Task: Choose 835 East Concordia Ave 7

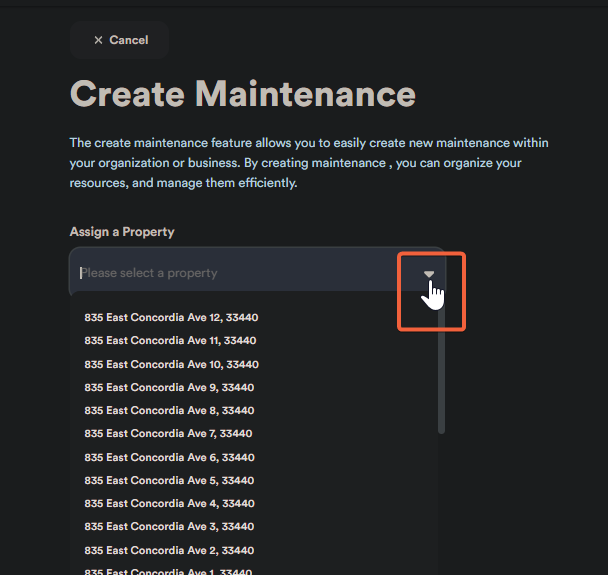Action: pos(168,433)
